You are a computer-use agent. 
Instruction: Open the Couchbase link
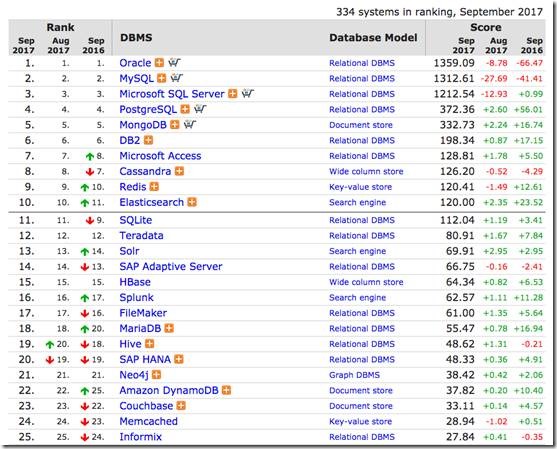click(146, 406)
